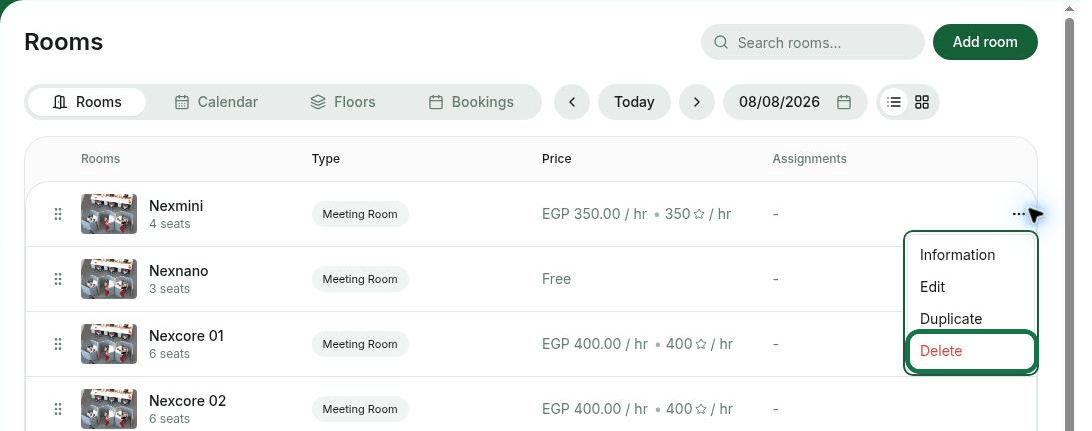Click the Nexcore 01 EGP 400.00 price

595,344
